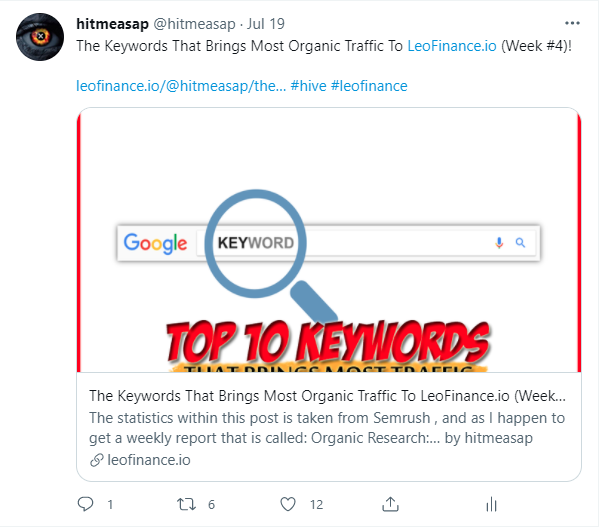Open hitmeasap's eye profile avatar

[x=40, y=37]
